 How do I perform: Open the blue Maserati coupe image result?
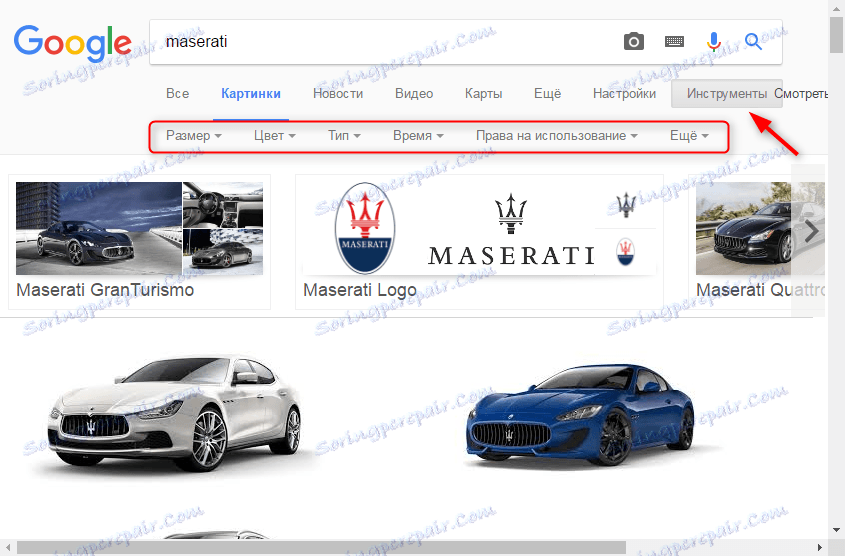click(x=580, y=414)
